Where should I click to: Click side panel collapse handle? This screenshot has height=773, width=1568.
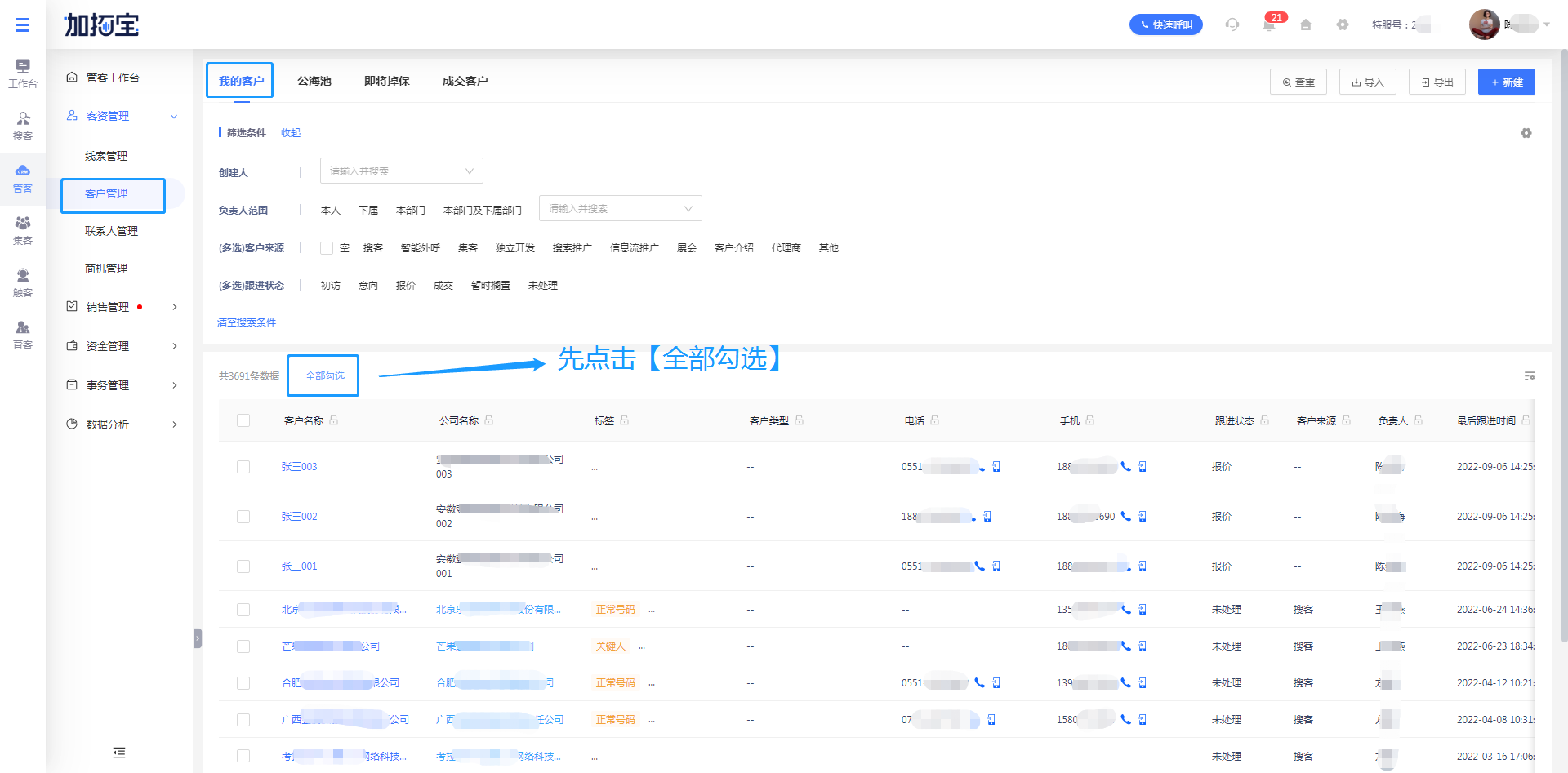[x=198, y=638]
